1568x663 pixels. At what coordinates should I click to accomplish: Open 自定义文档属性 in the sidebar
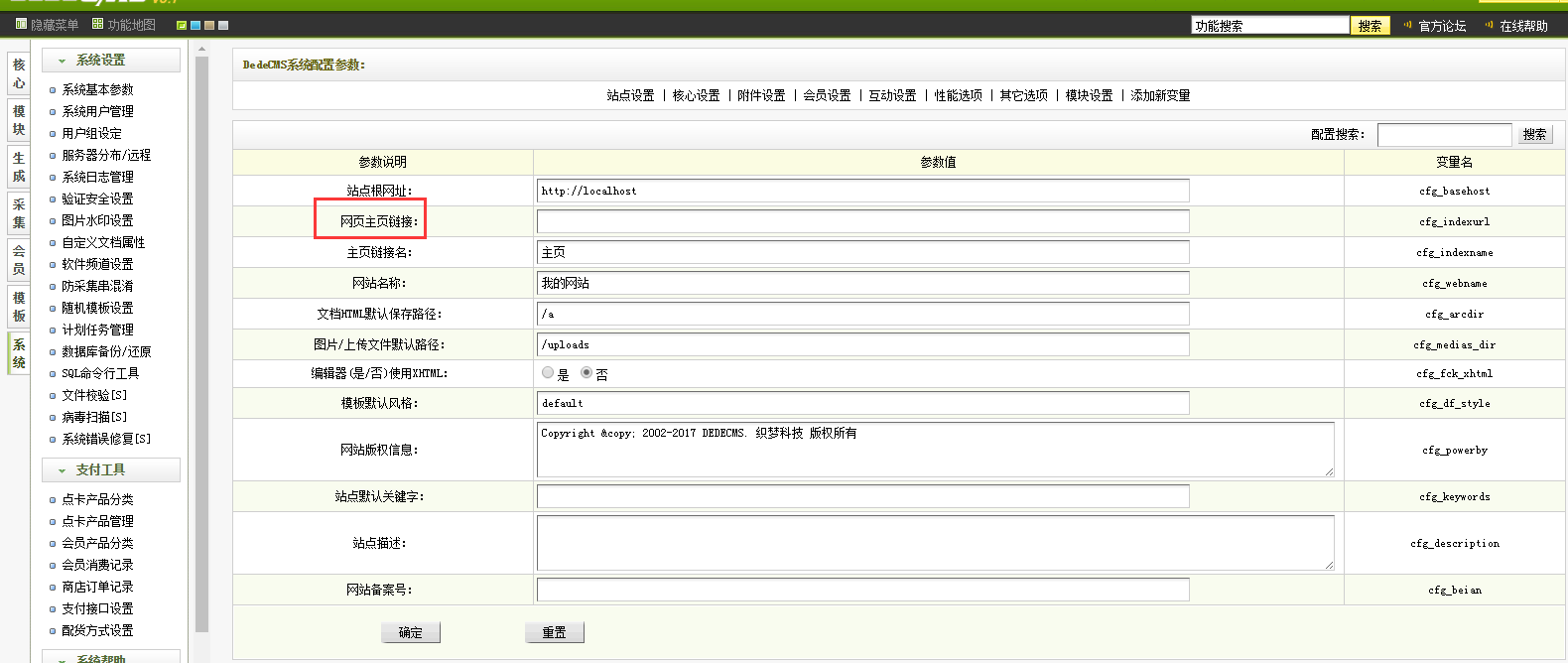tap(103, 242)
